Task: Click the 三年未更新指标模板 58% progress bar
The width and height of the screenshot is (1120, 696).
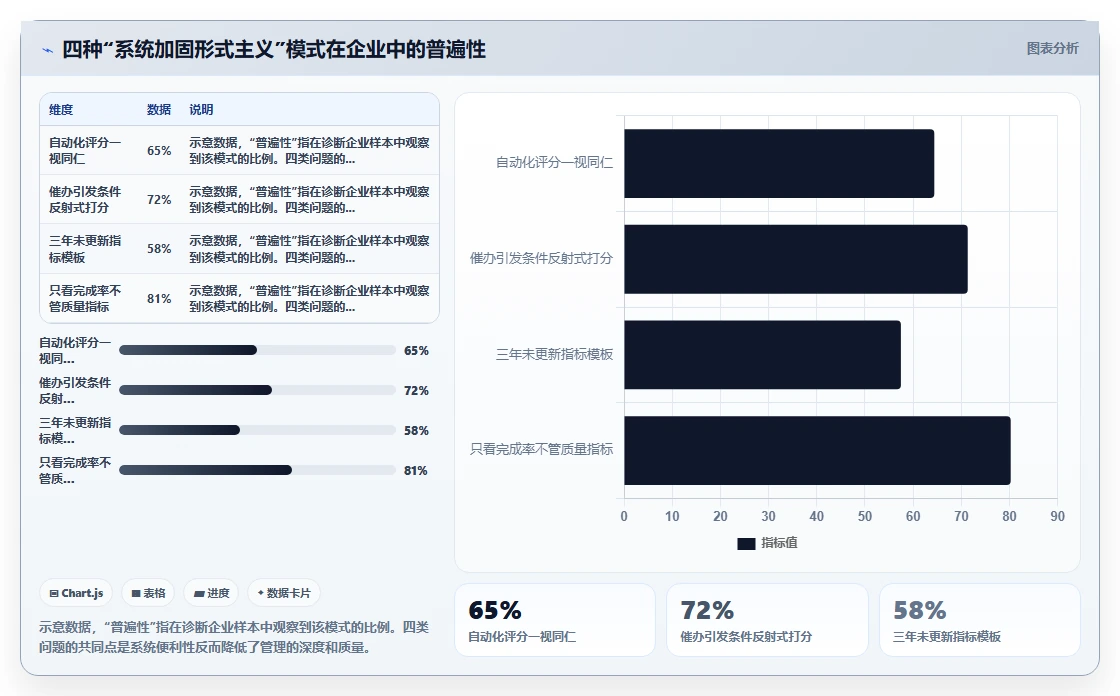Action: [257, 430]
